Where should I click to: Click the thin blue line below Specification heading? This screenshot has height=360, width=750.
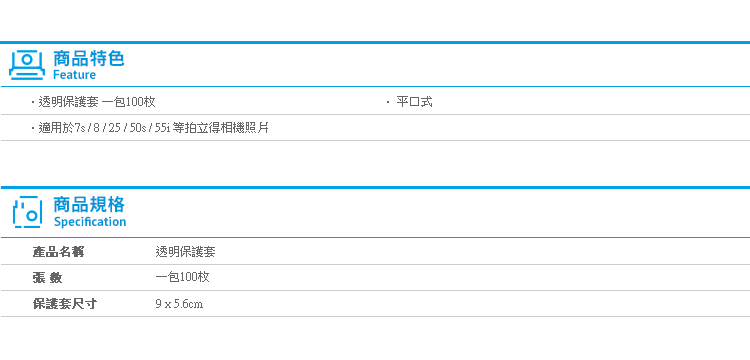click(375, 237)
